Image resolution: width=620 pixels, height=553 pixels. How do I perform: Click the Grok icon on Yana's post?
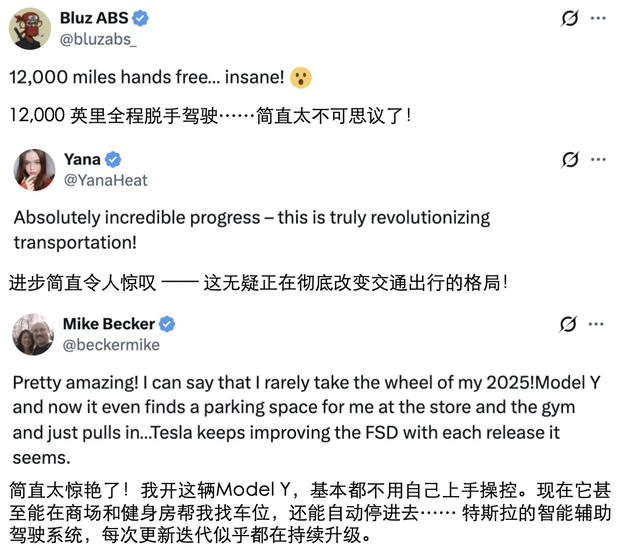[x=569, y=159]
